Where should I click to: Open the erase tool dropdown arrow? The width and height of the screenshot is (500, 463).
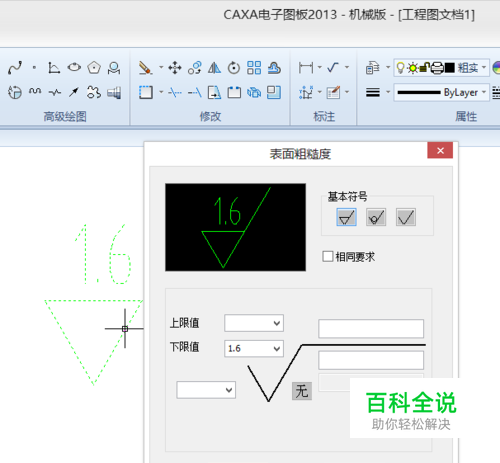click(161, 68)
